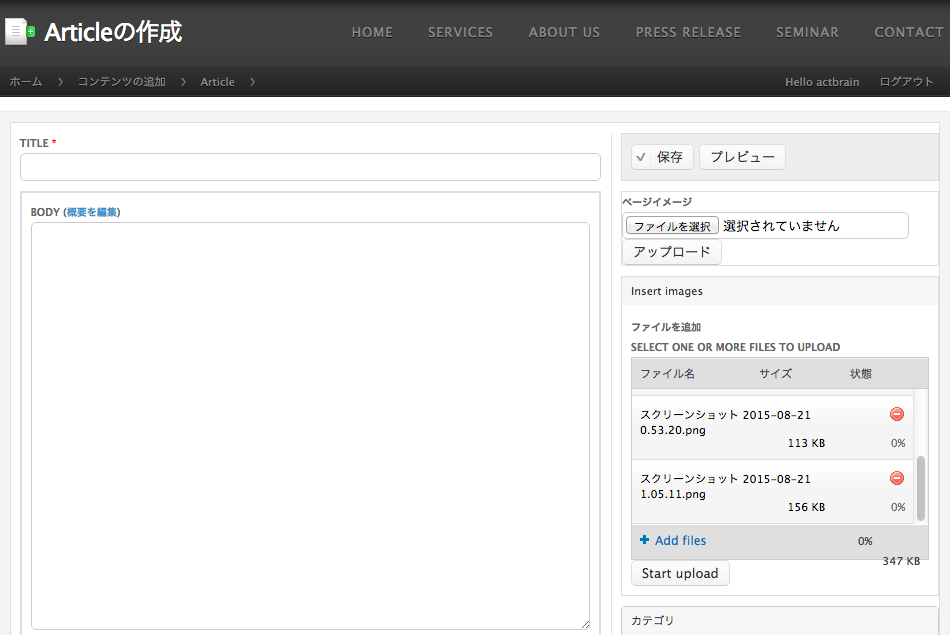Screen dimensions: 950x635
Task: Click the コンテンツの追加 breadcrumb link
Action: tap(122, 82)
